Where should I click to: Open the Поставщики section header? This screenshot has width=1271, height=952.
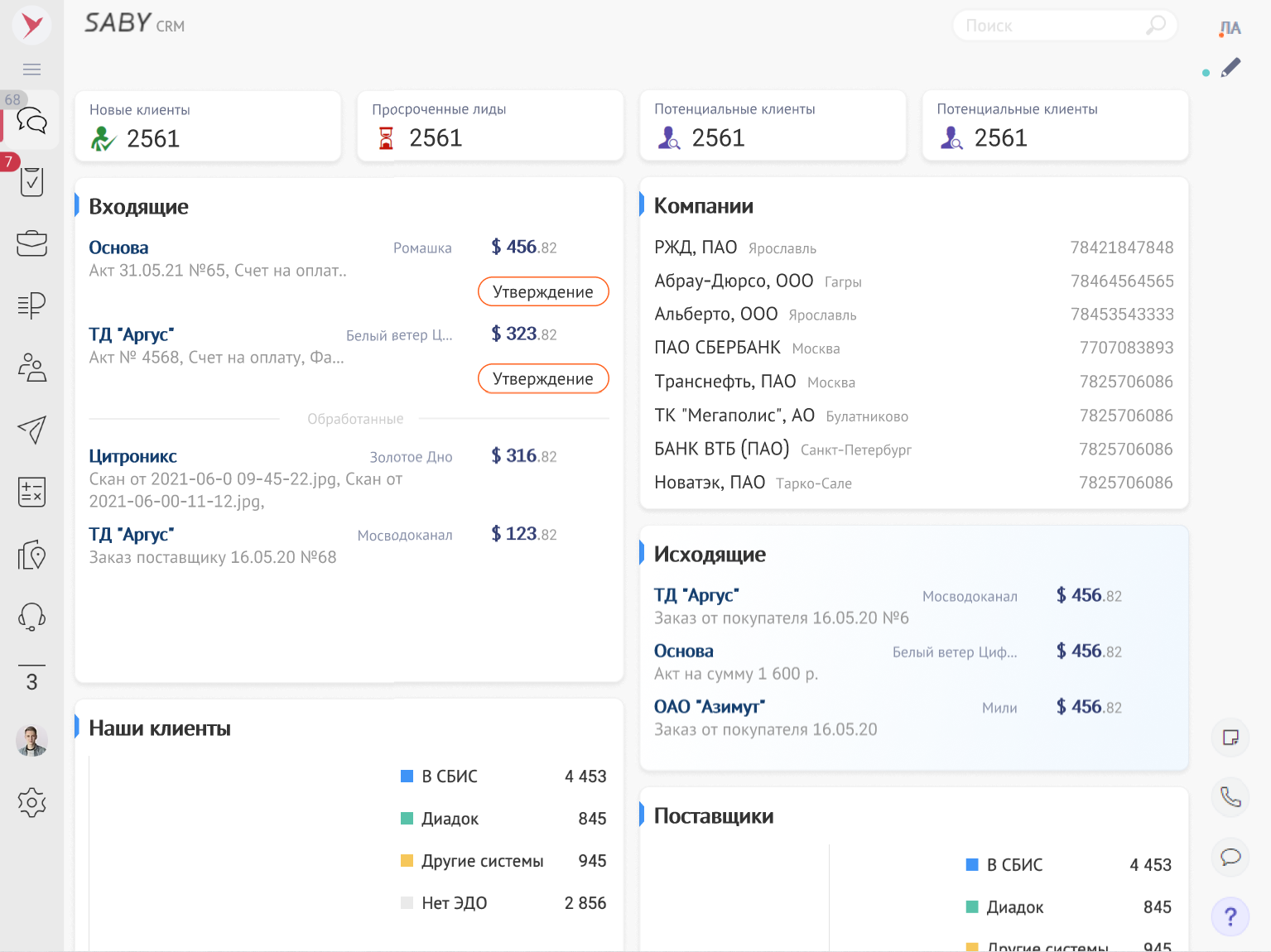coord(714,816)
